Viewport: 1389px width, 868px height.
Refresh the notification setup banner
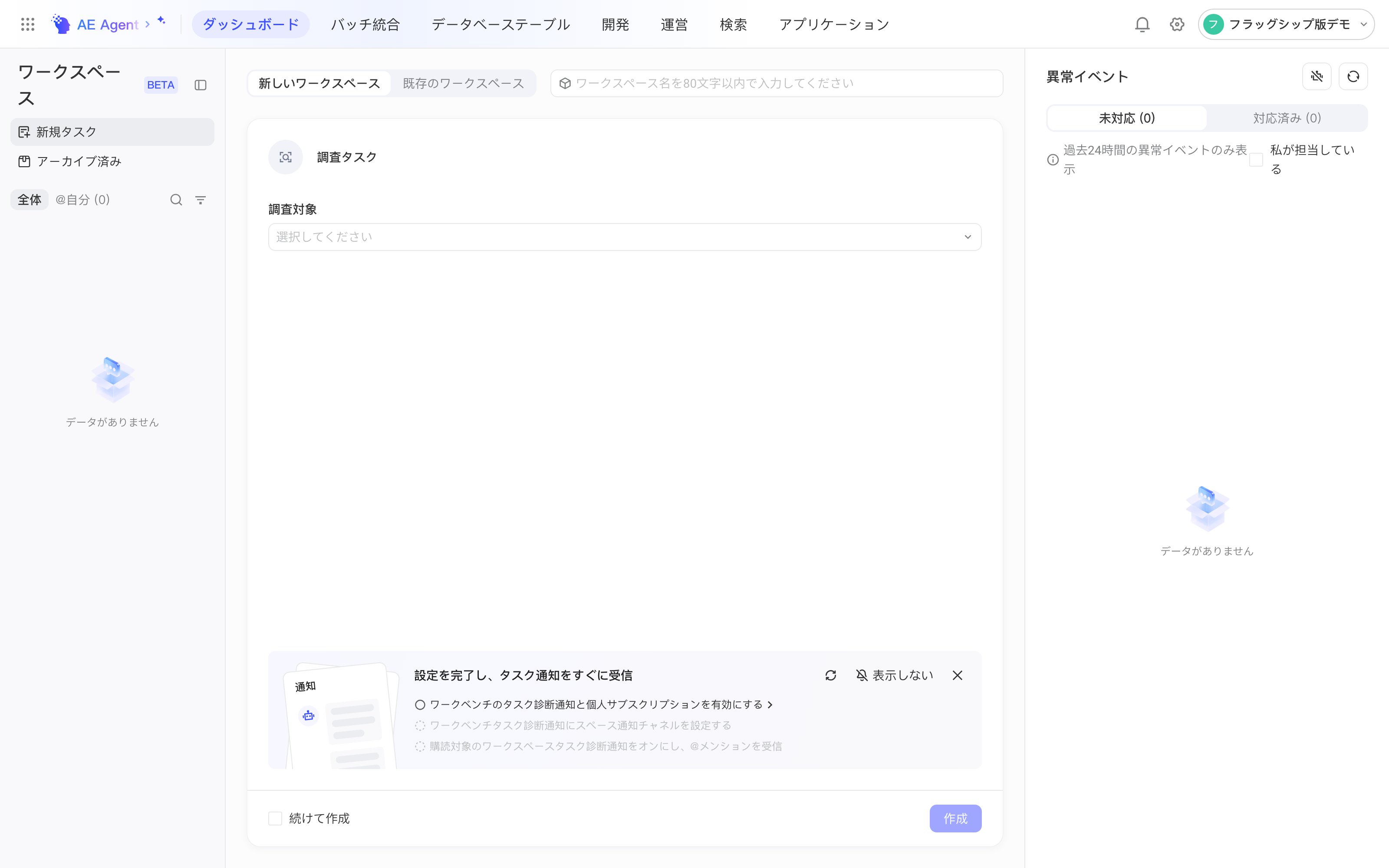click(830, 675)
